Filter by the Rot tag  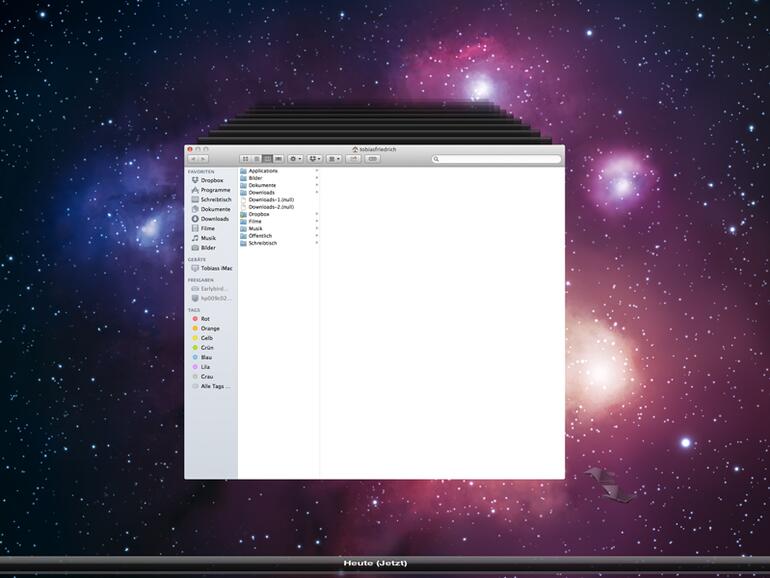pyautogui.click(x=211, y=319)
